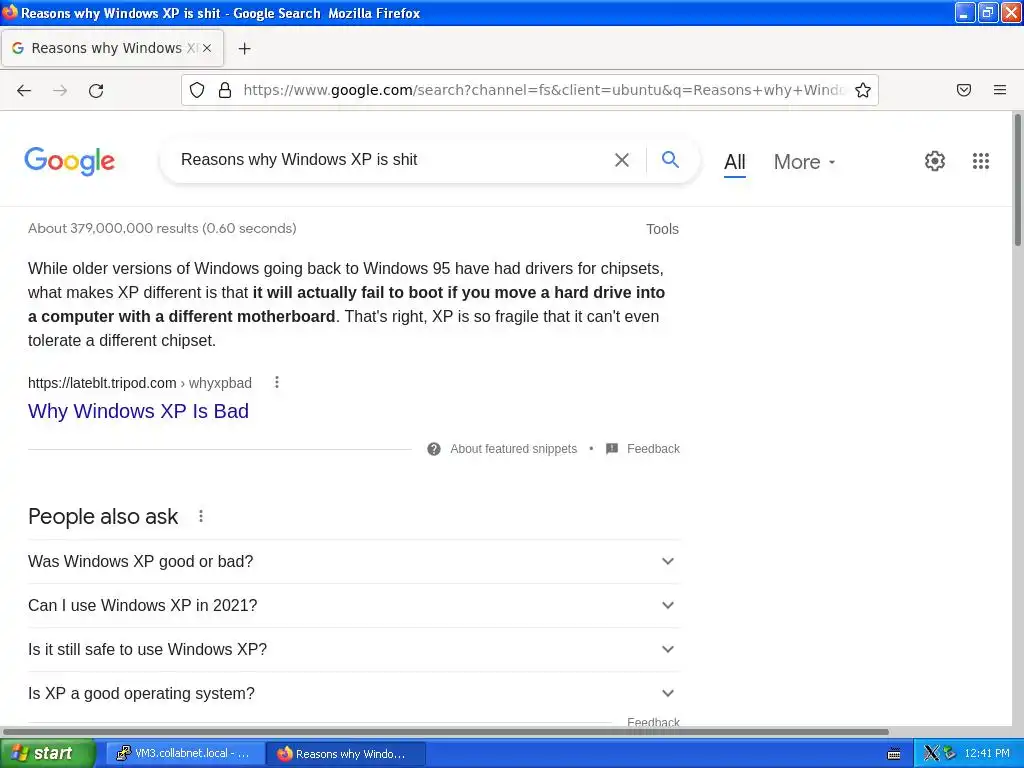Viewport: 1024px width, 768px height.
Task: Open Google quick settings gear
Action: pyautogui.click(x=935, y=161)
